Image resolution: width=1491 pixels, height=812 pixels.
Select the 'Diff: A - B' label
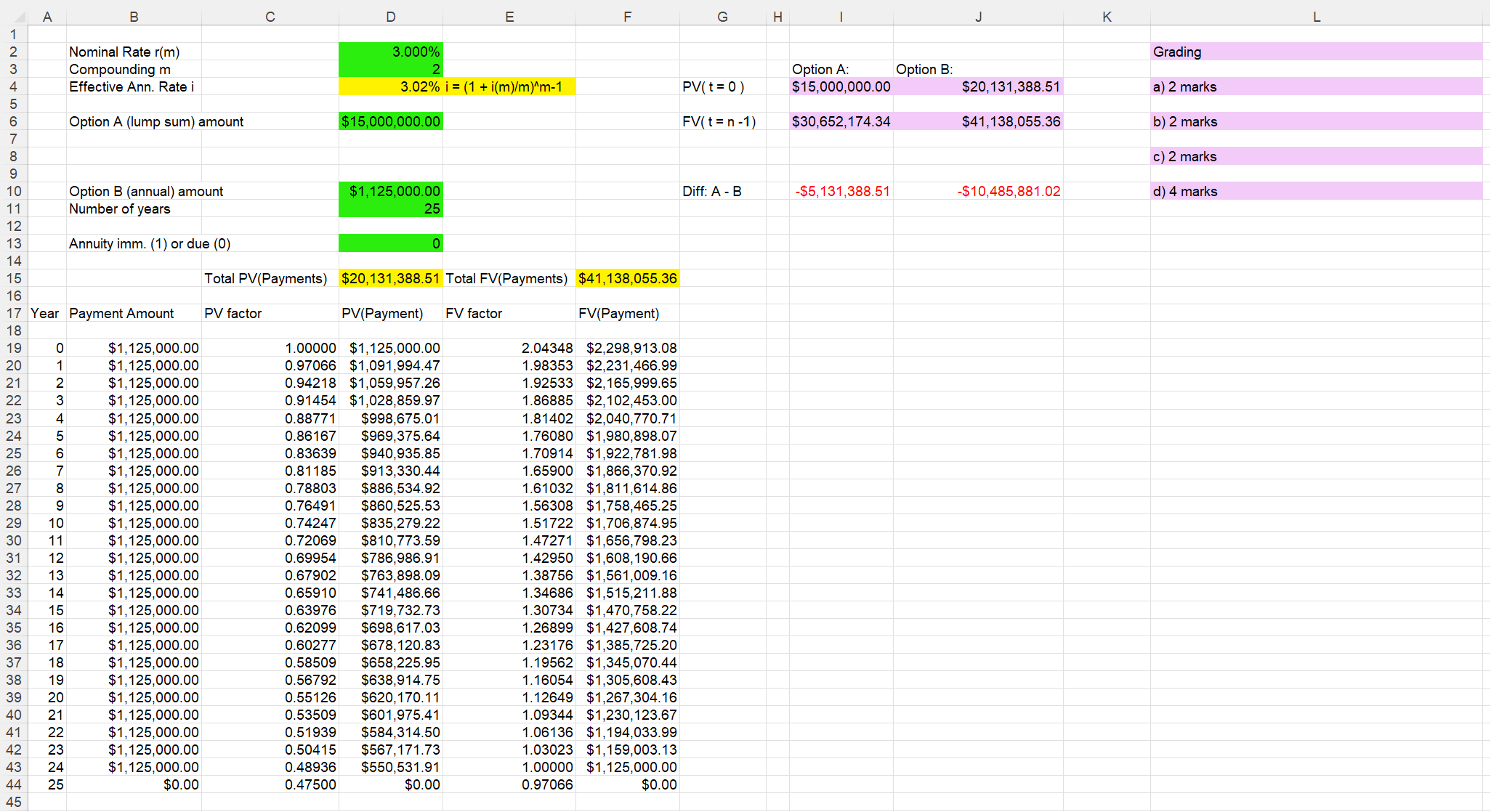pos(712,191)
